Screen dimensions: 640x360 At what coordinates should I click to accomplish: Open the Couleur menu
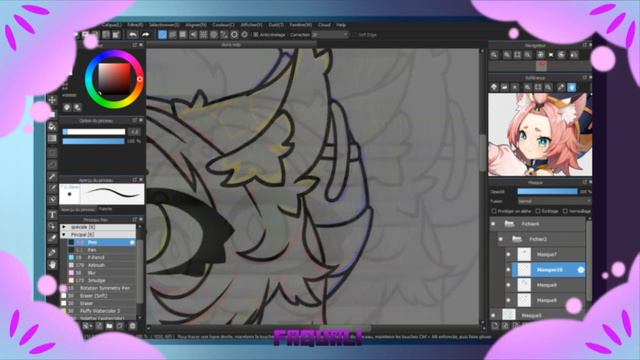pyautogui.click(x=223, y=25)
